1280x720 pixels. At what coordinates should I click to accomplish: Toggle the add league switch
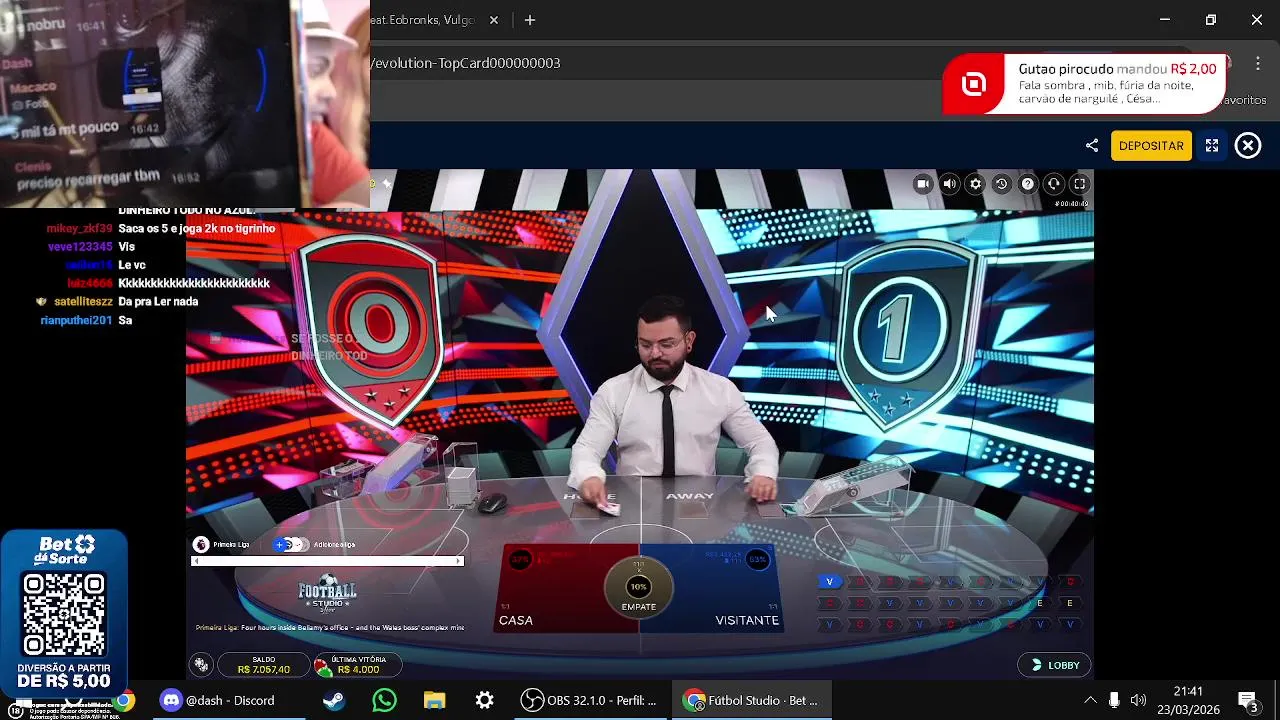click(x=290, y=545)
